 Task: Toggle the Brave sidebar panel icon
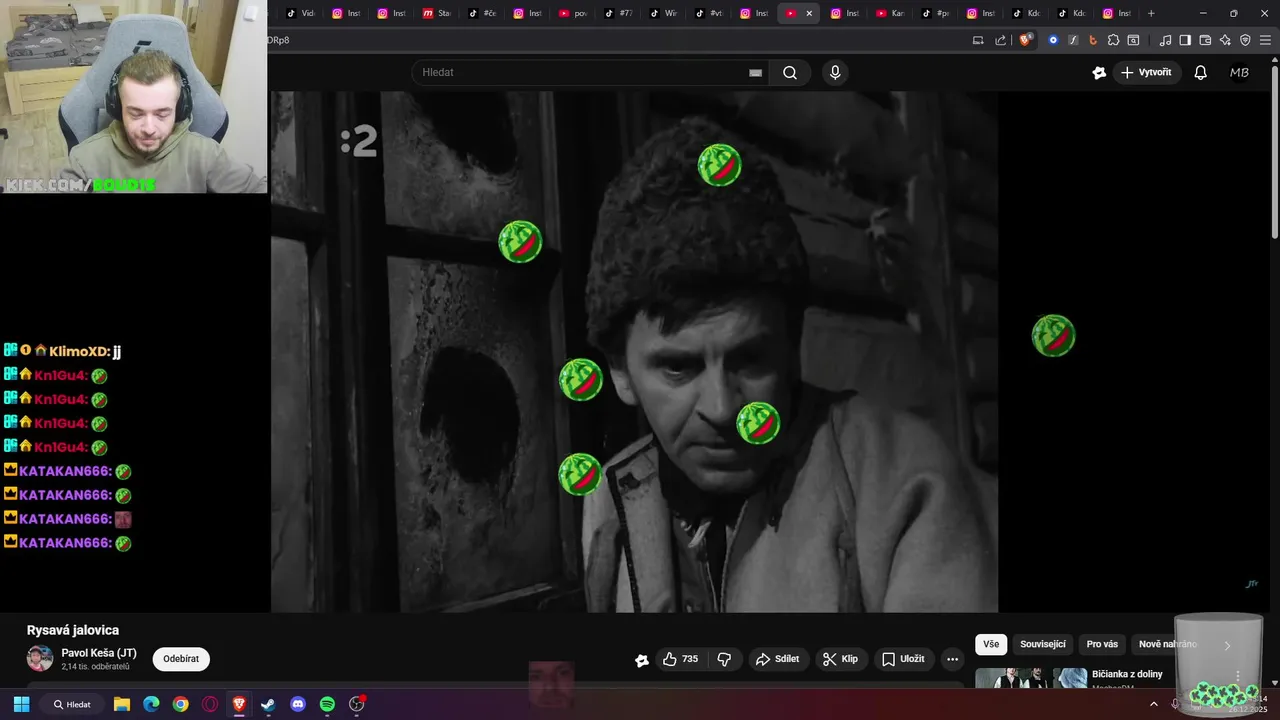coord(1185,40)
